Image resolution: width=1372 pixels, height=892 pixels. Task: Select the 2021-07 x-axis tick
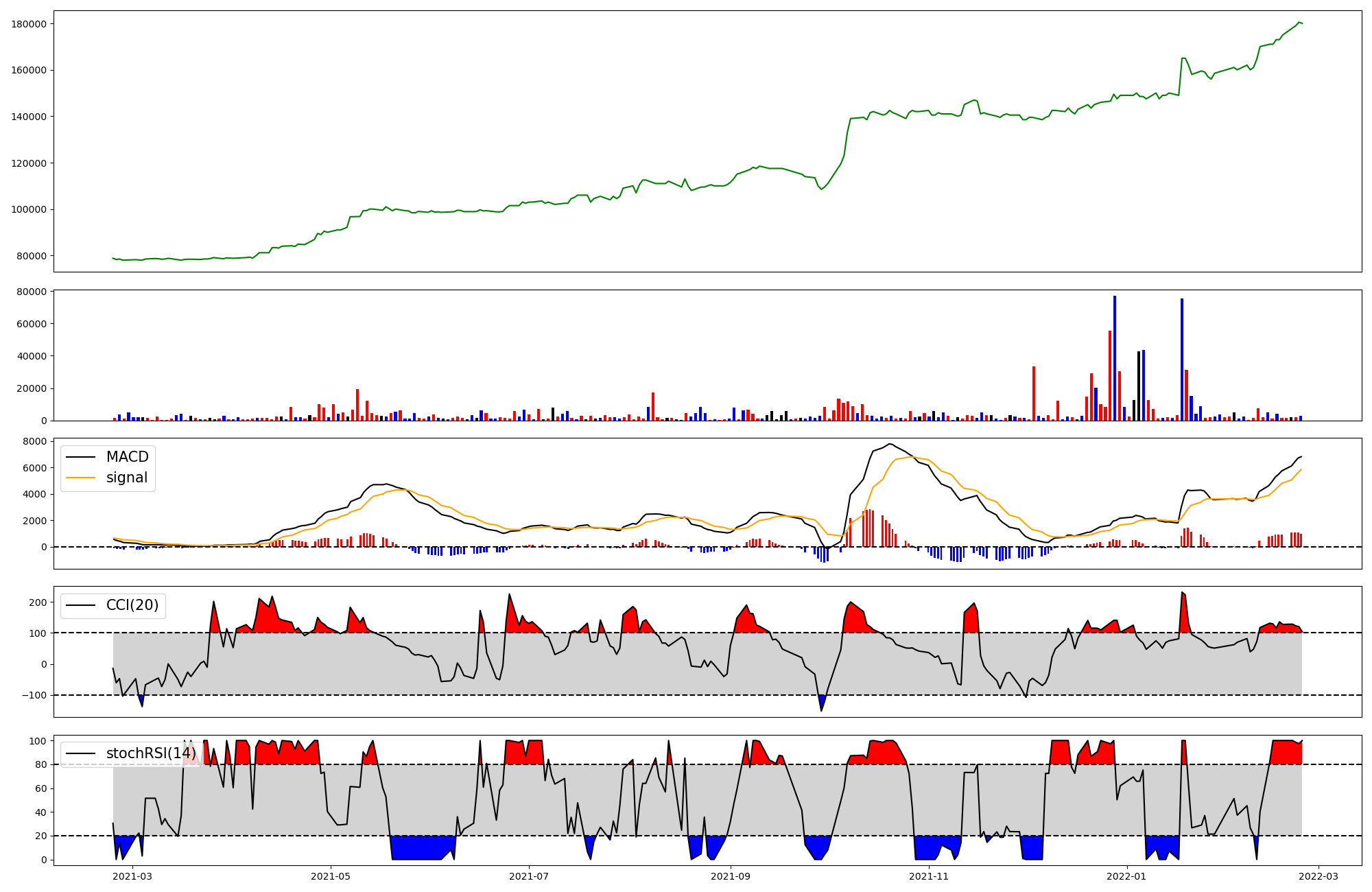point(529,876)
